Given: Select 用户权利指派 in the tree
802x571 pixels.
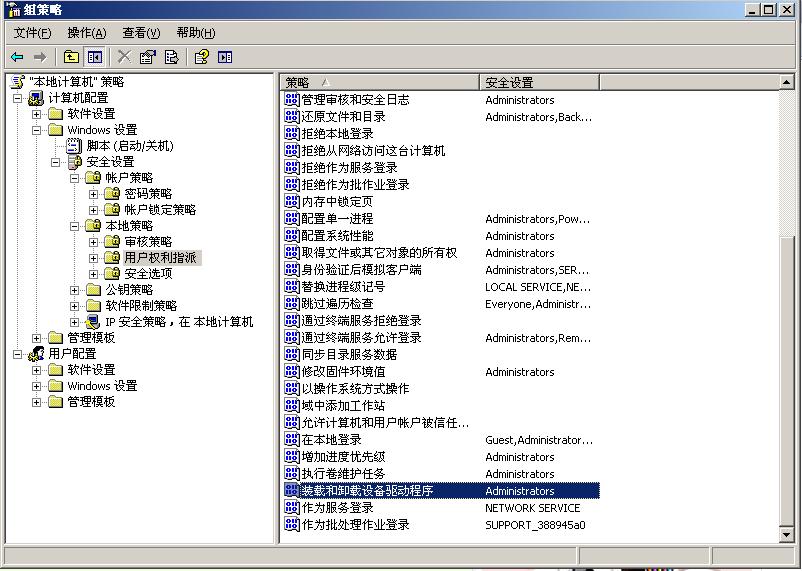Looking at the screenshot, I should pos(160,257).
